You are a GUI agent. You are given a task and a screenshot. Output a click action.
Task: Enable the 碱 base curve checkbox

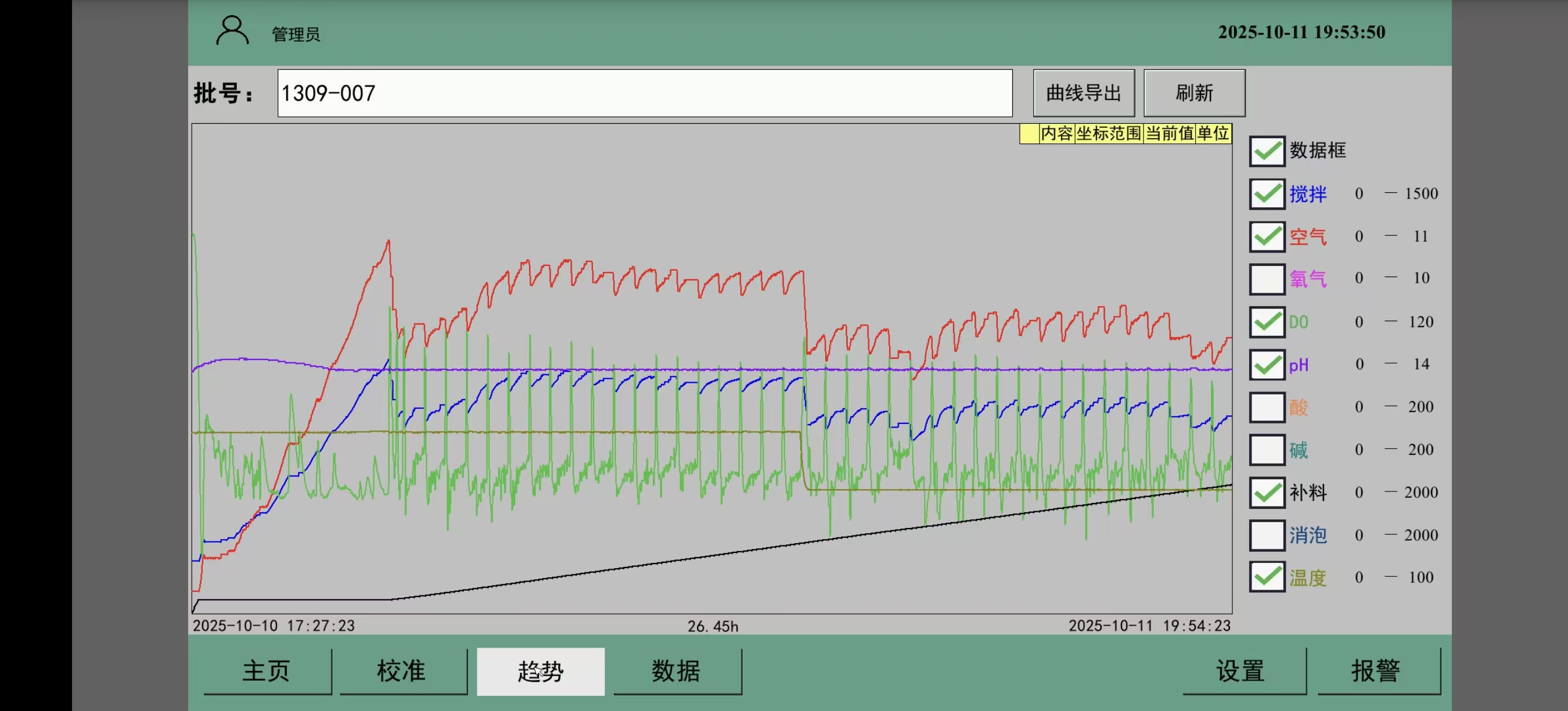[x=1266, y=449]
